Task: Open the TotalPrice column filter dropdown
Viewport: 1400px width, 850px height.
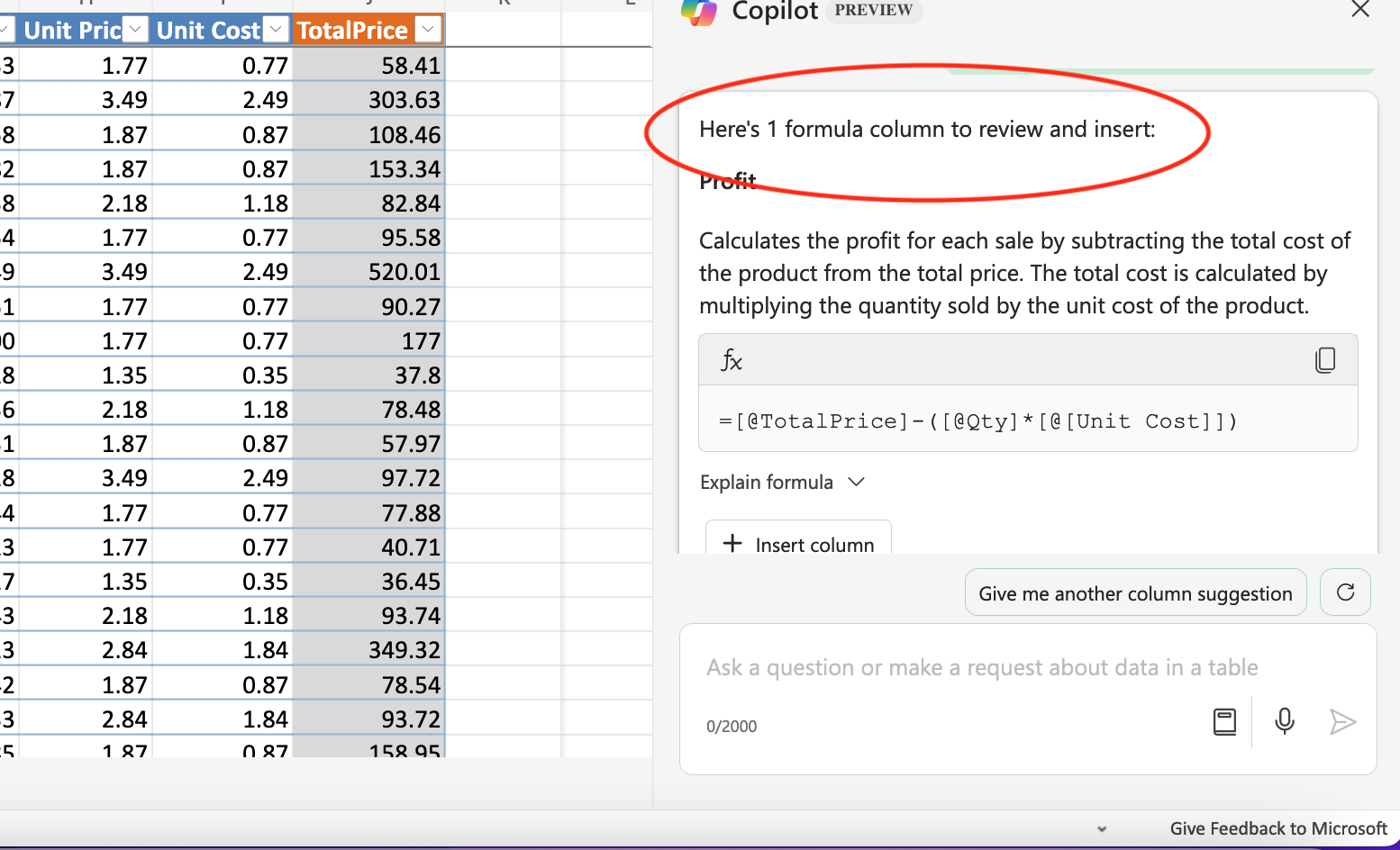Action: (429, 30)
